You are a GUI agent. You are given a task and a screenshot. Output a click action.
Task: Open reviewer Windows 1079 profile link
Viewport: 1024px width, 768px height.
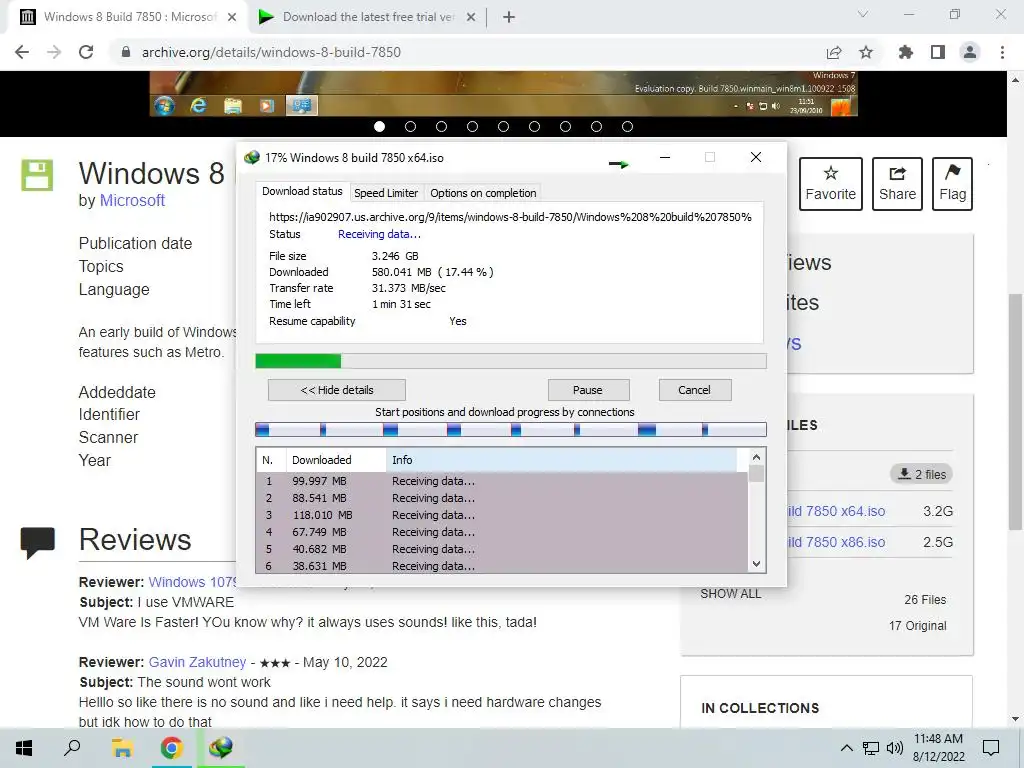[x=193, y=582]
